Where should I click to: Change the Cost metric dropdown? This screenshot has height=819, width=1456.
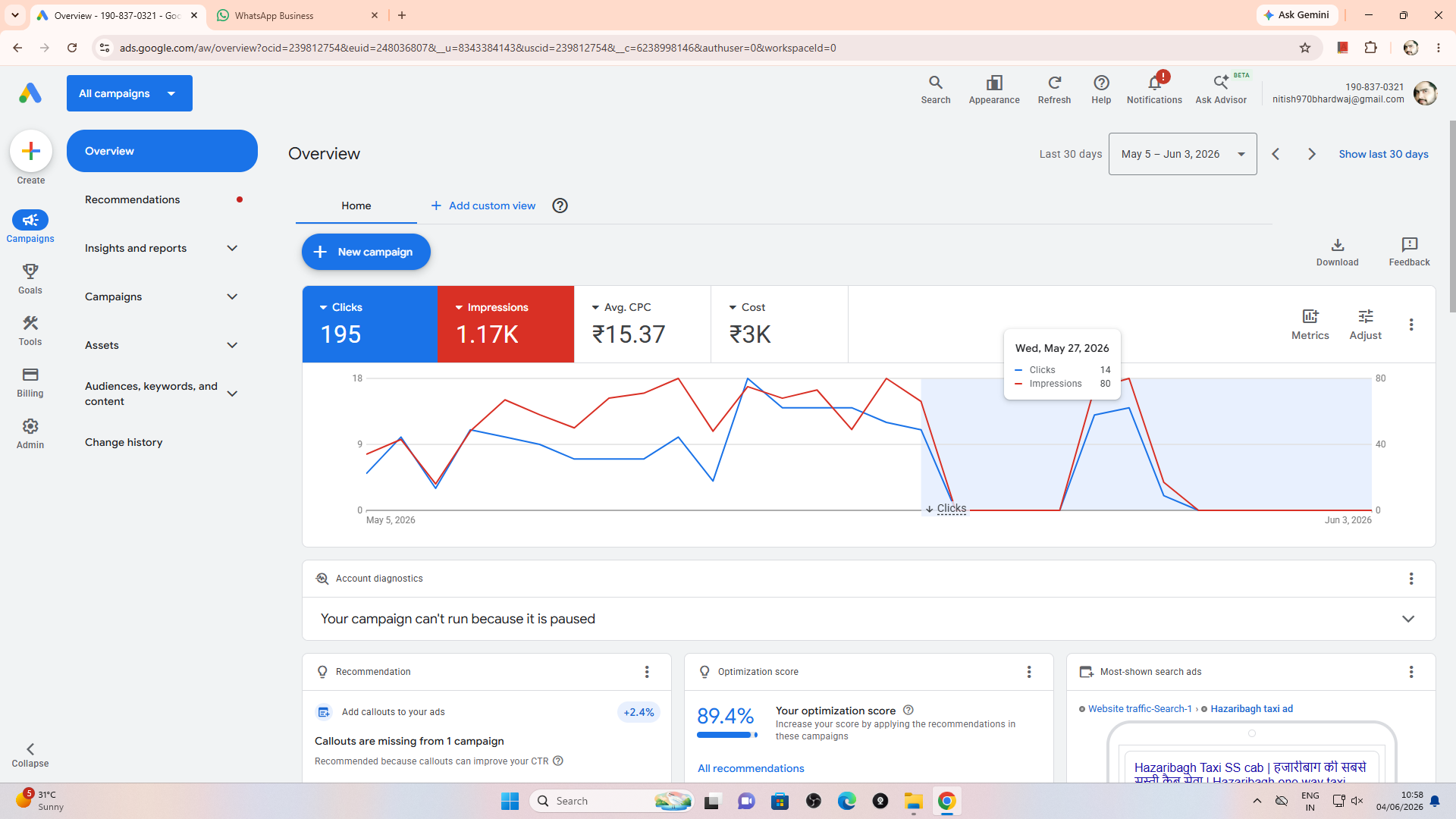(x=747, y=307)
